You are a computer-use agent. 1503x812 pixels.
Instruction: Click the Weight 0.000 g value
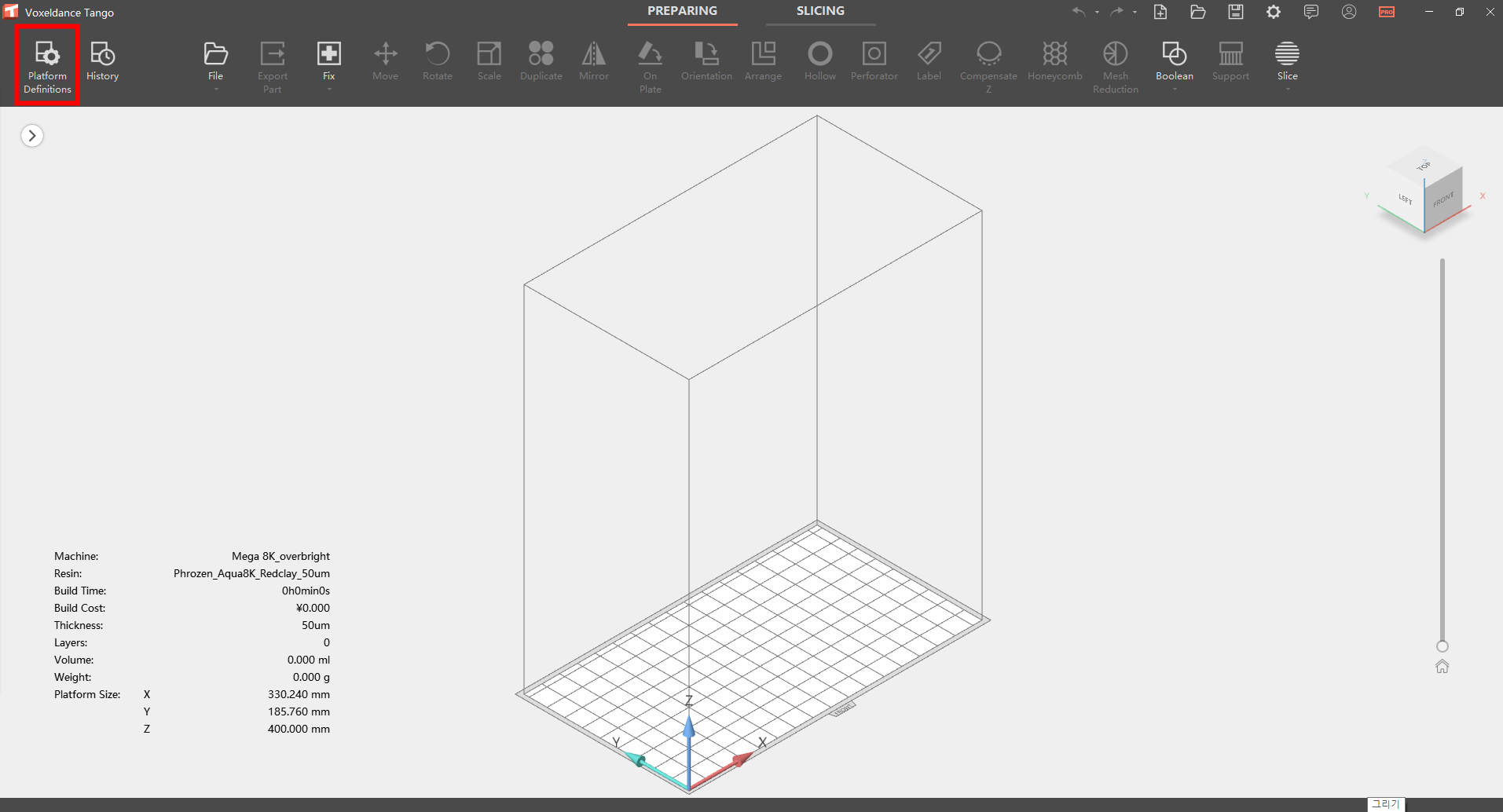point(311,677)
